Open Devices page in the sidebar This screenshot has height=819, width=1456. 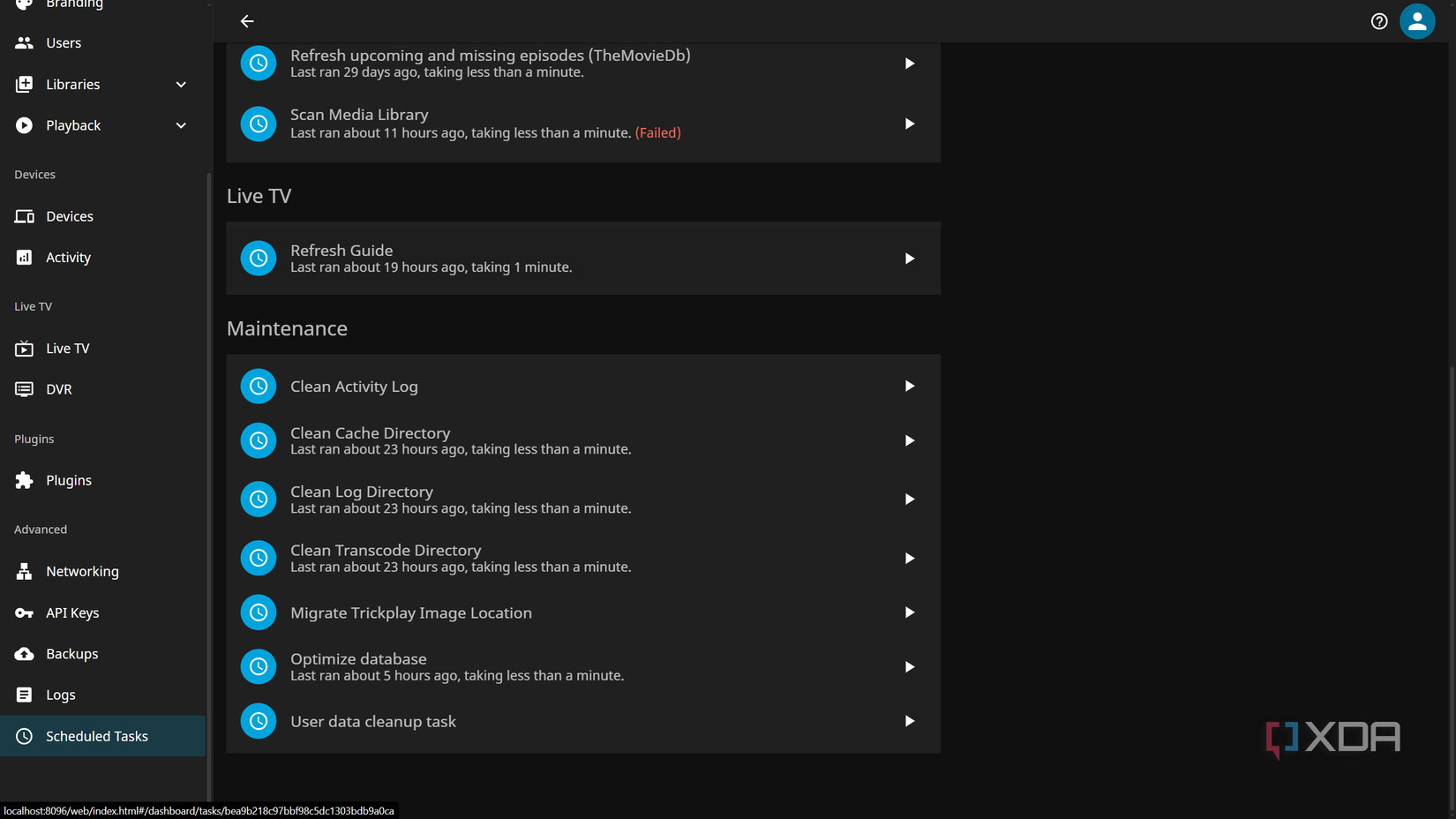click(102, 216)
